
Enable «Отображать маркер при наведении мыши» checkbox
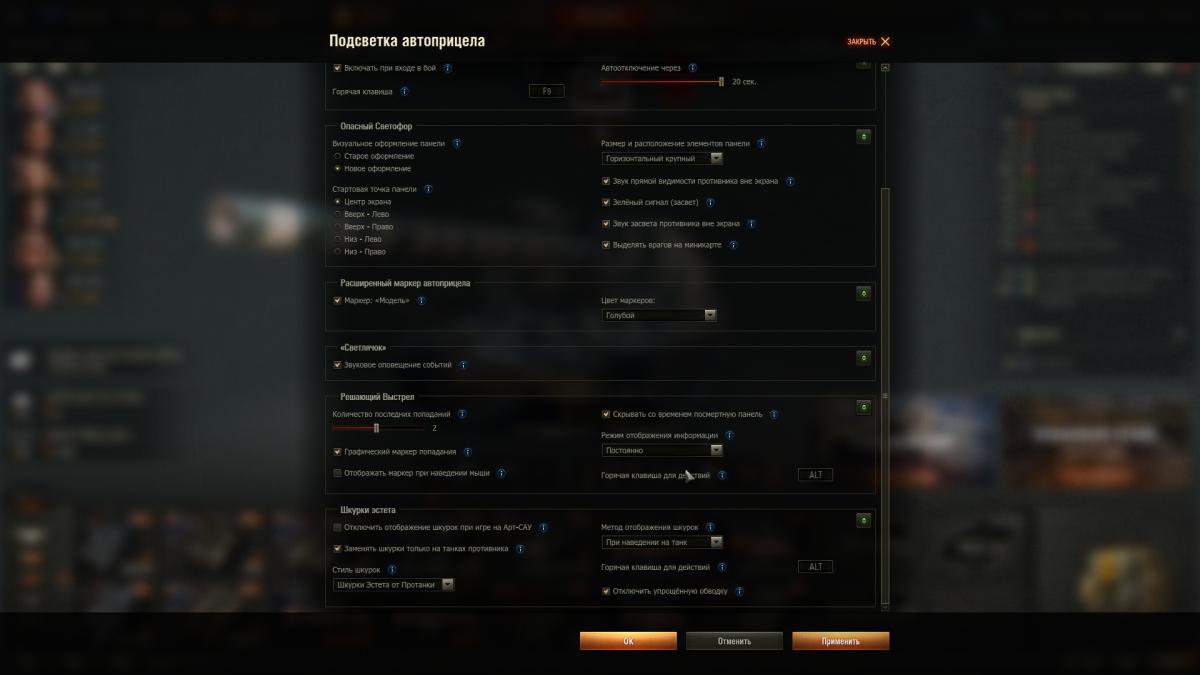[337, 473]
